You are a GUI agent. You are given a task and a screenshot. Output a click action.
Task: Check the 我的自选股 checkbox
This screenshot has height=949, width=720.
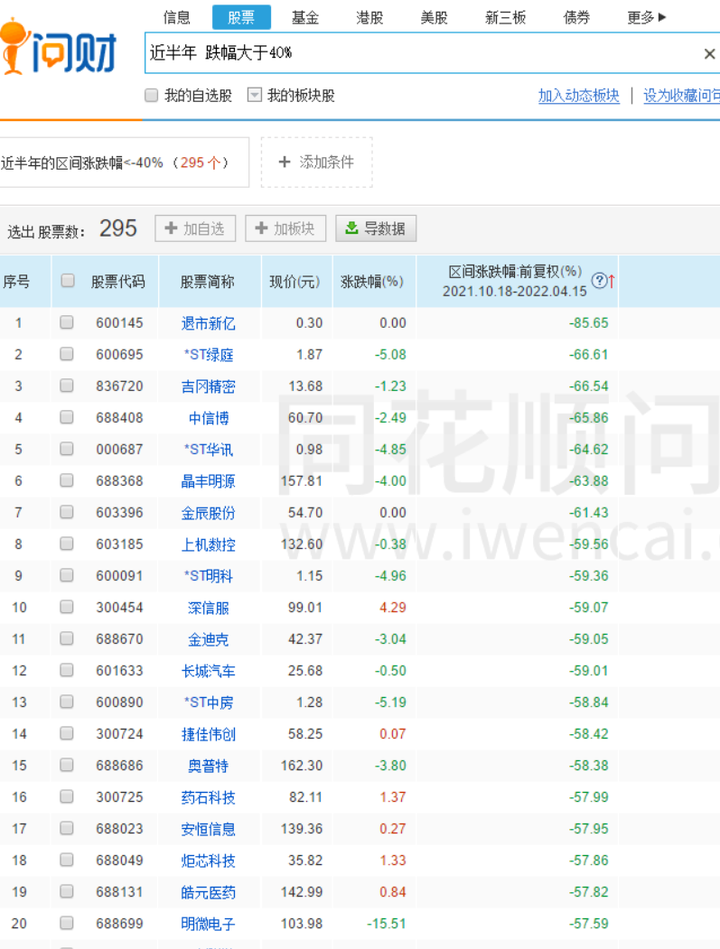click(x=151, y=95)
